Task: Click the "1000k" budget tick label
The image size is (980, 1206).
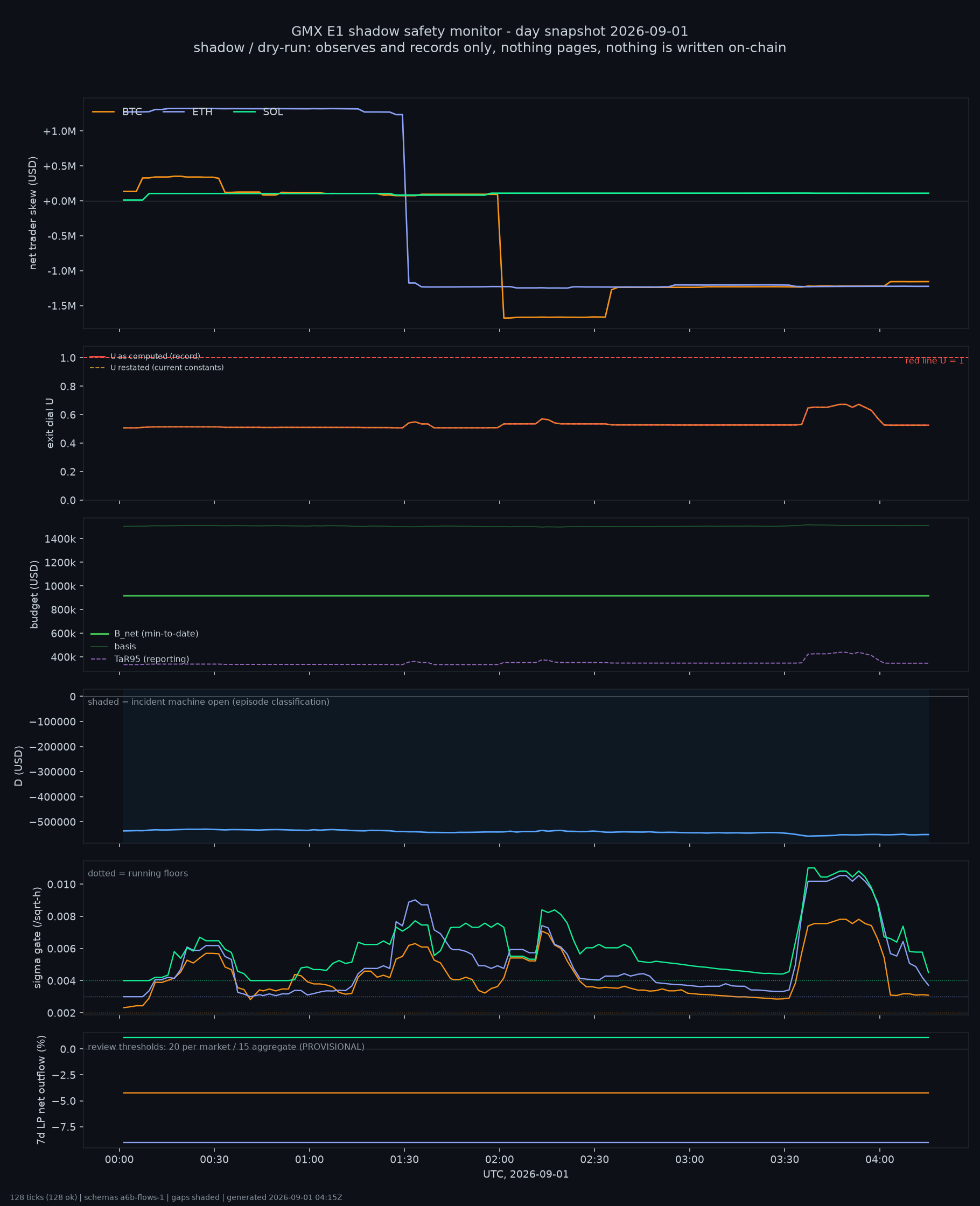Action: coord(60,587)
